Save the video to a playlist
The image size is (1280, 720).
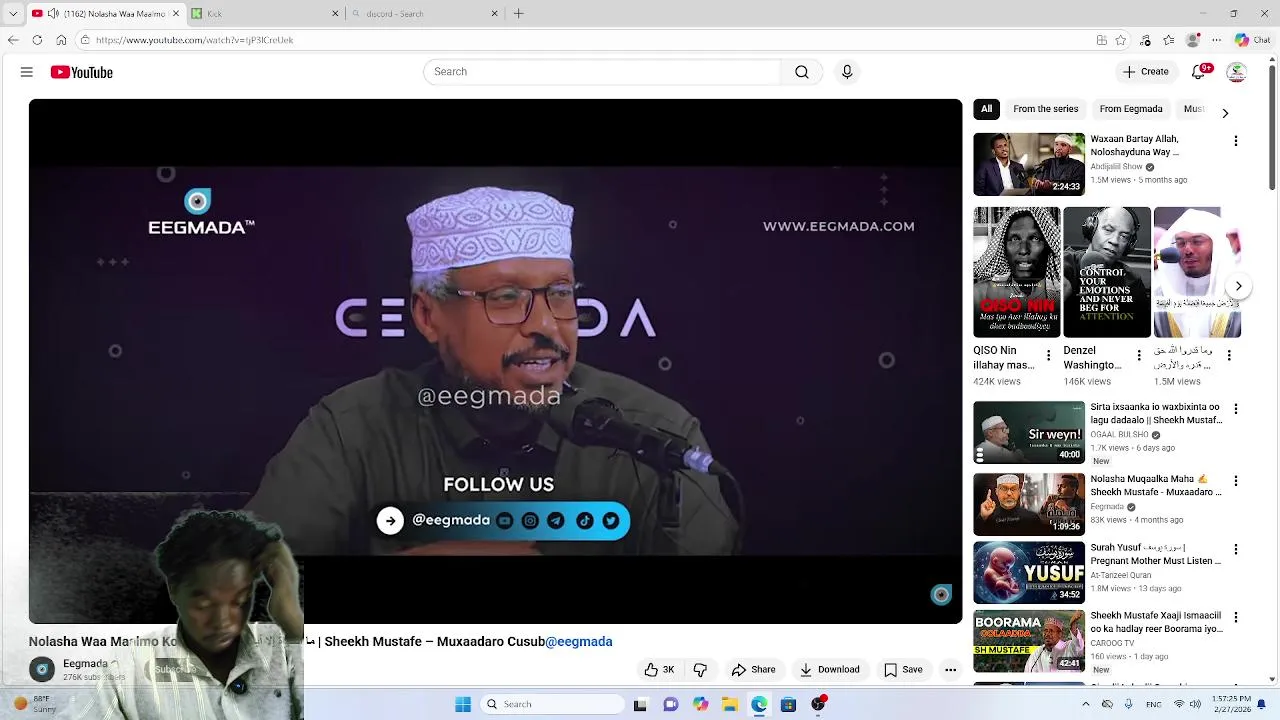(903, 670)
